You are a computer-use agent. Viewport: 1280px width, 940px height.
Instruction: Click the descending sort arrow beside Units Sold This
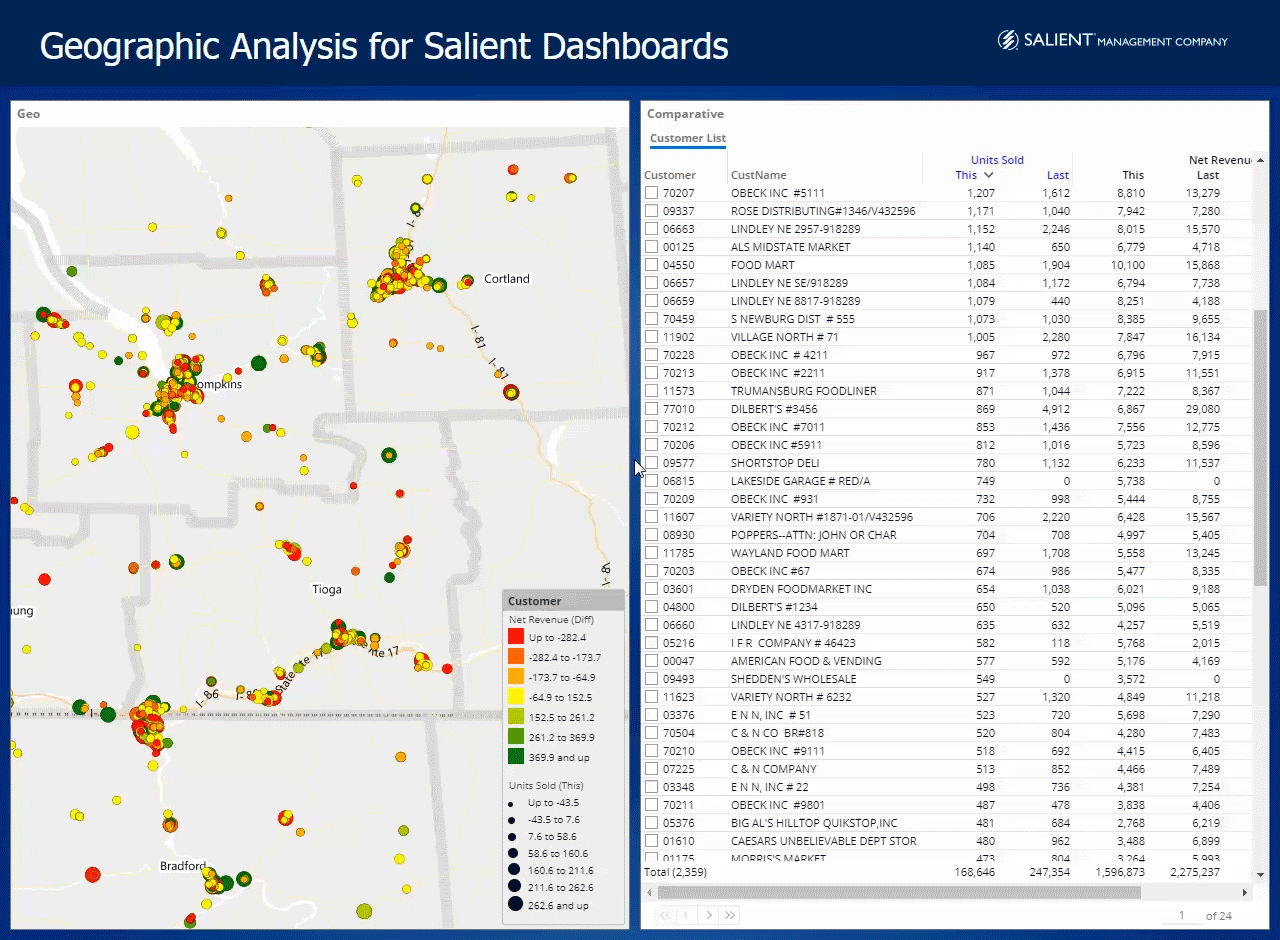[989, 176]
